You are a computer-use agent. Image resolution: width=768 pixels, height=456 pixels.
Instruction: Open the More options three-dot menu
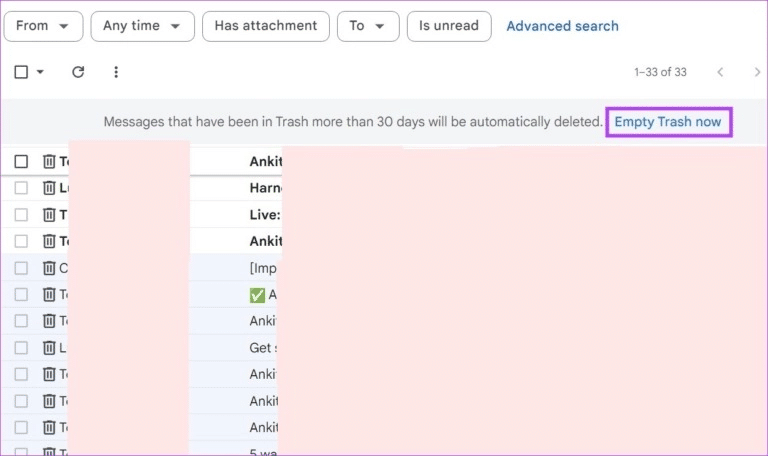click(116, 72)
